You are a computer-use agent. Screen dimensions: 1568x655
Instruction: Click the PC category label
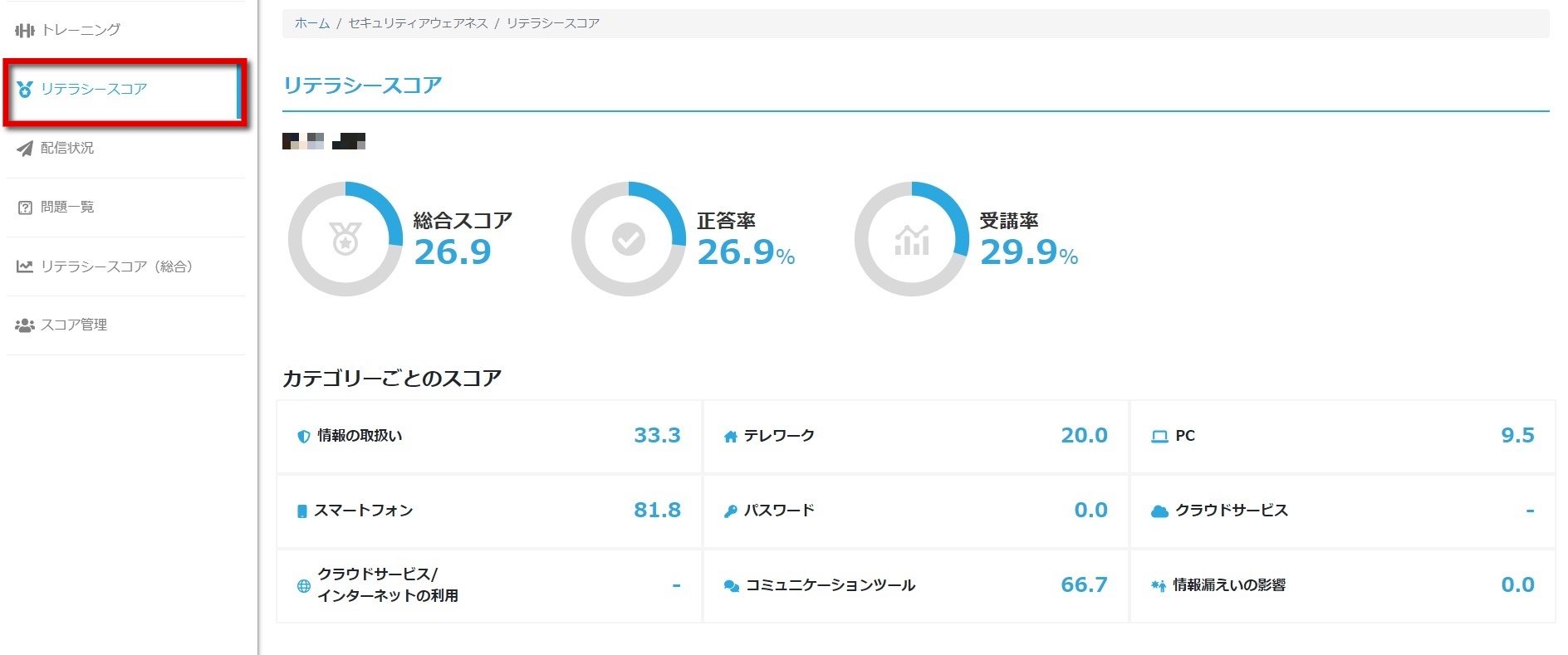[1185, 436]
